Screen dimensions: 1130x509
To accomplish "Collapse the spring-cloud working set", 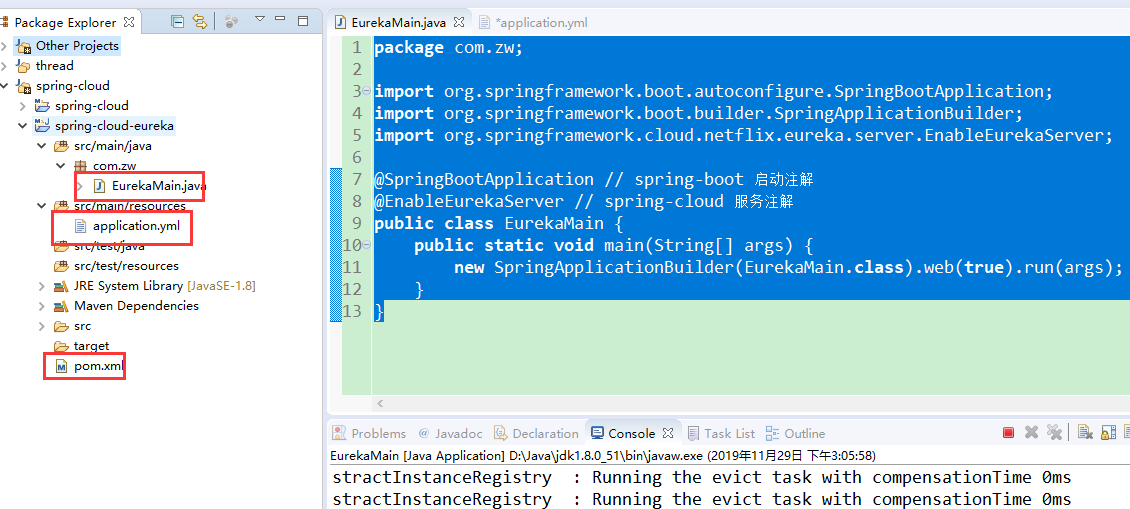I will coord(4,87).
